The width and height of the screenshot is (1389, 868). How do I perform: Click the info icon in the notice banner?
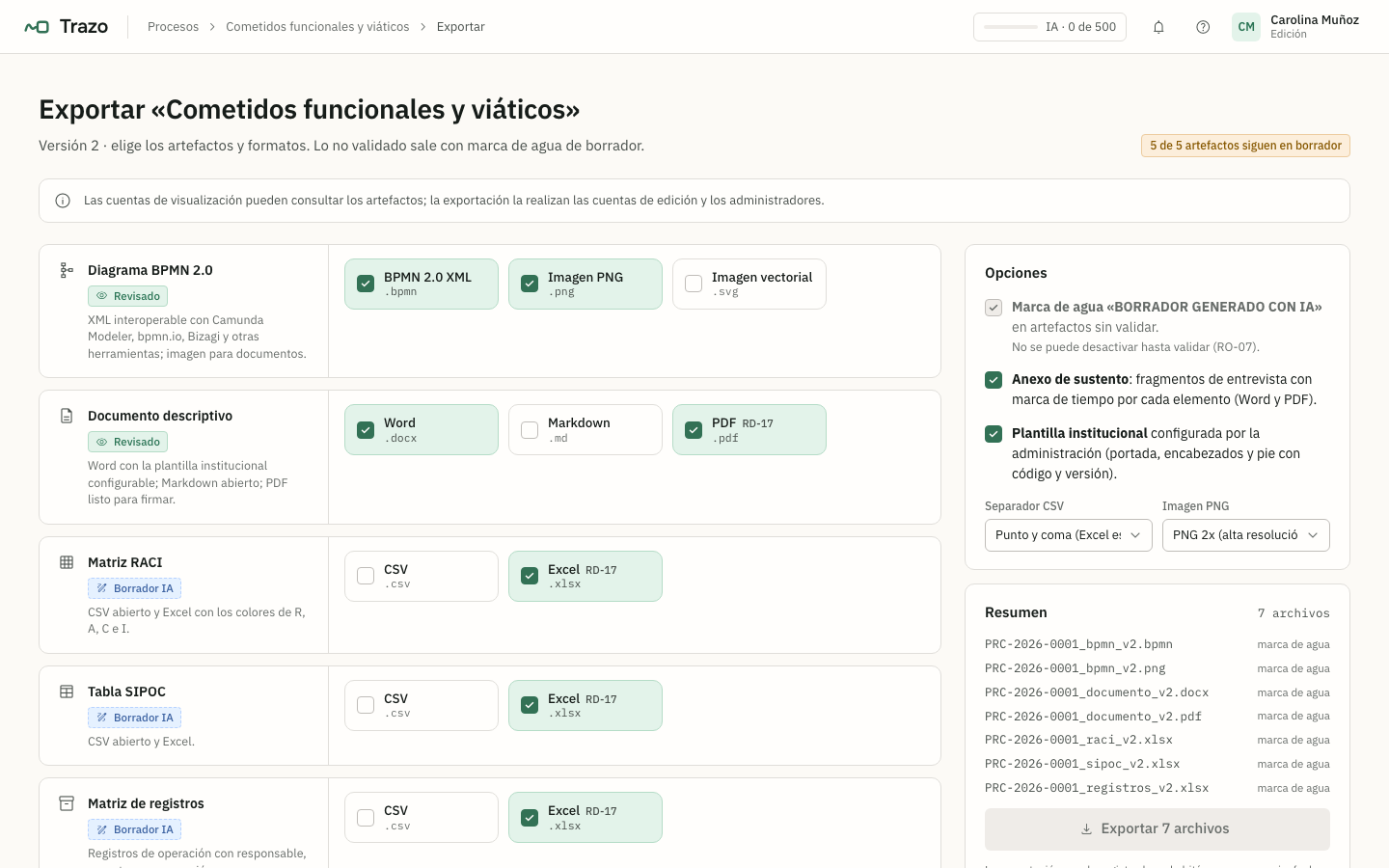[63, 201]
